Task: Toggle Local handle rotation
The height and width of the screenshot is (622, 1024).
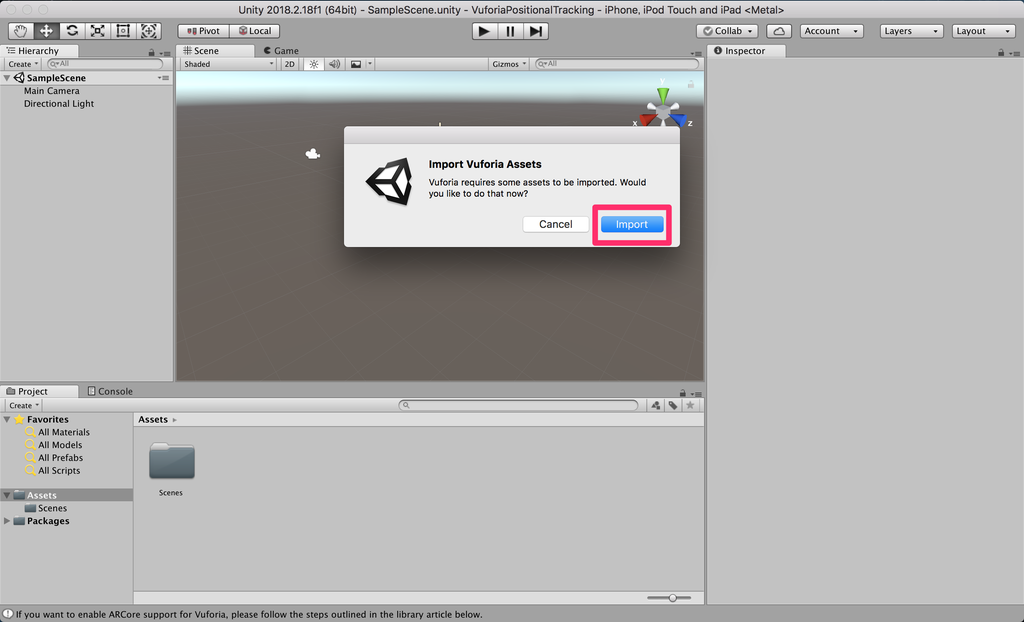Action: point(255,31)
